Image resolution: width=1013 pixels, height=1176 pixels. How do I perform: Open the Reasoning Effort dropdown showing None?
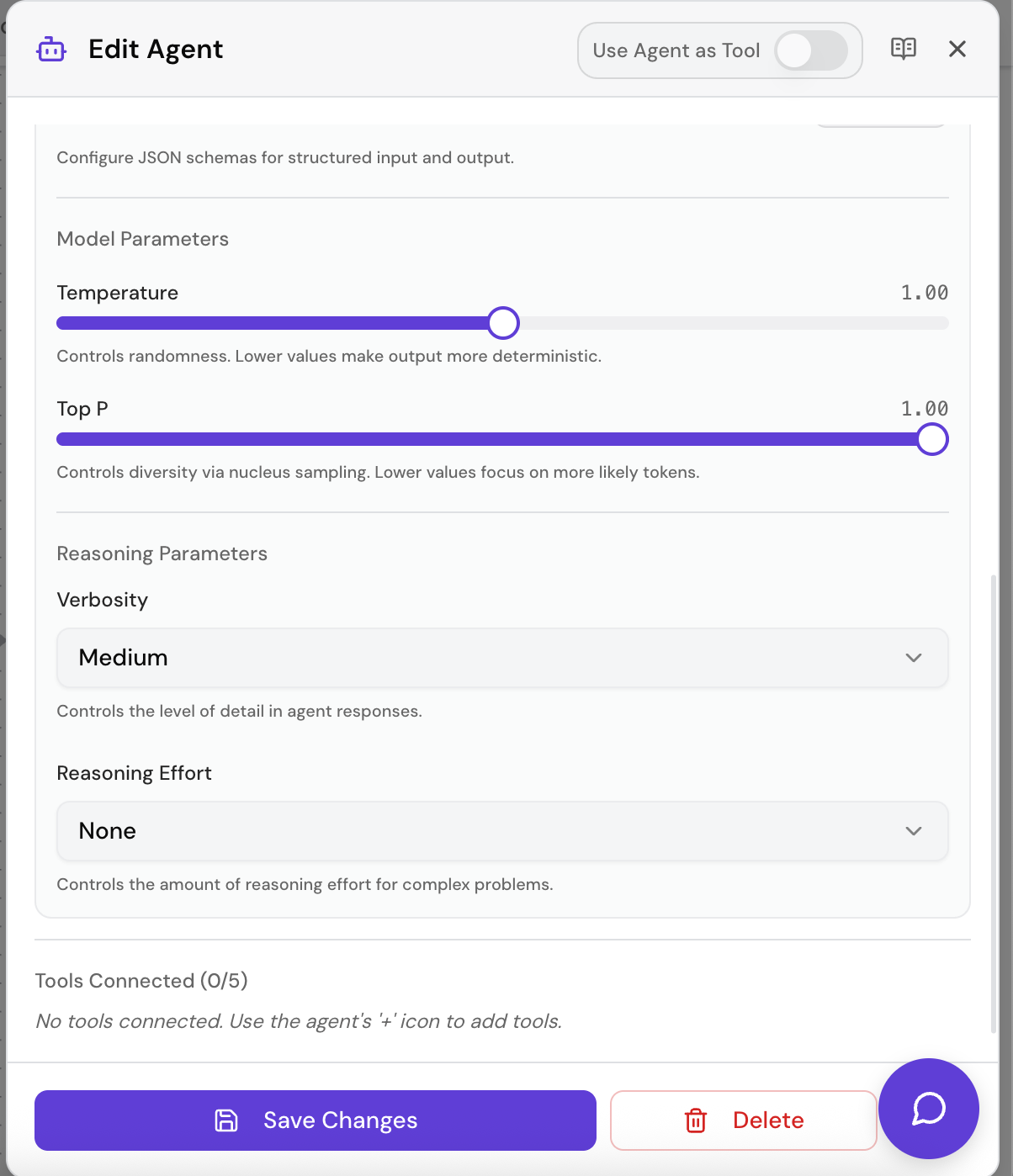pyautogui.click(x=502, y=830)
